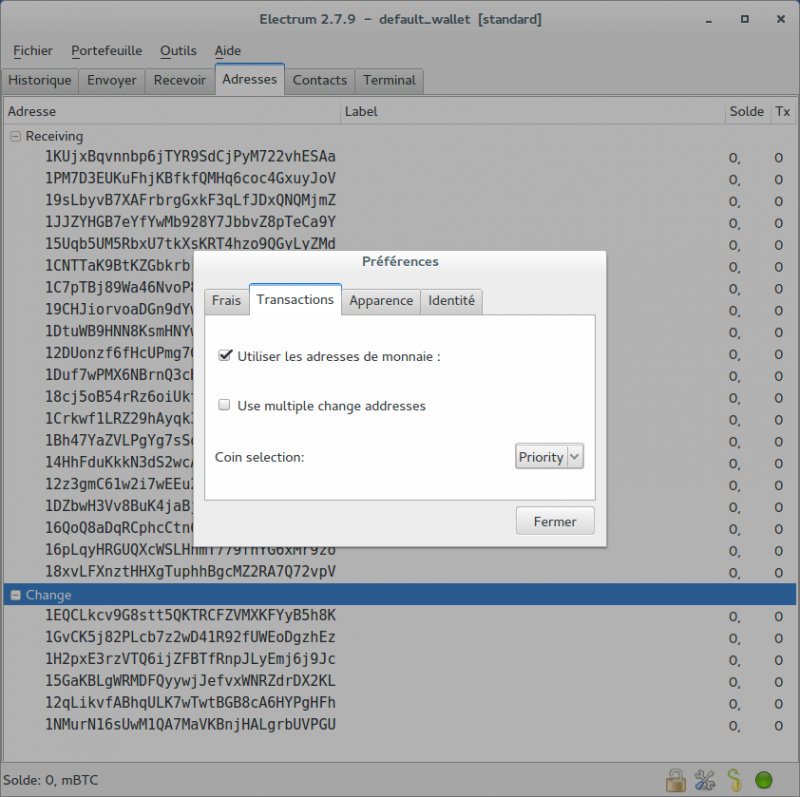Enable 'Use multiple change addresses' checkbox
Viewport: 800px width, 797px height.
[x=224, y=405]
